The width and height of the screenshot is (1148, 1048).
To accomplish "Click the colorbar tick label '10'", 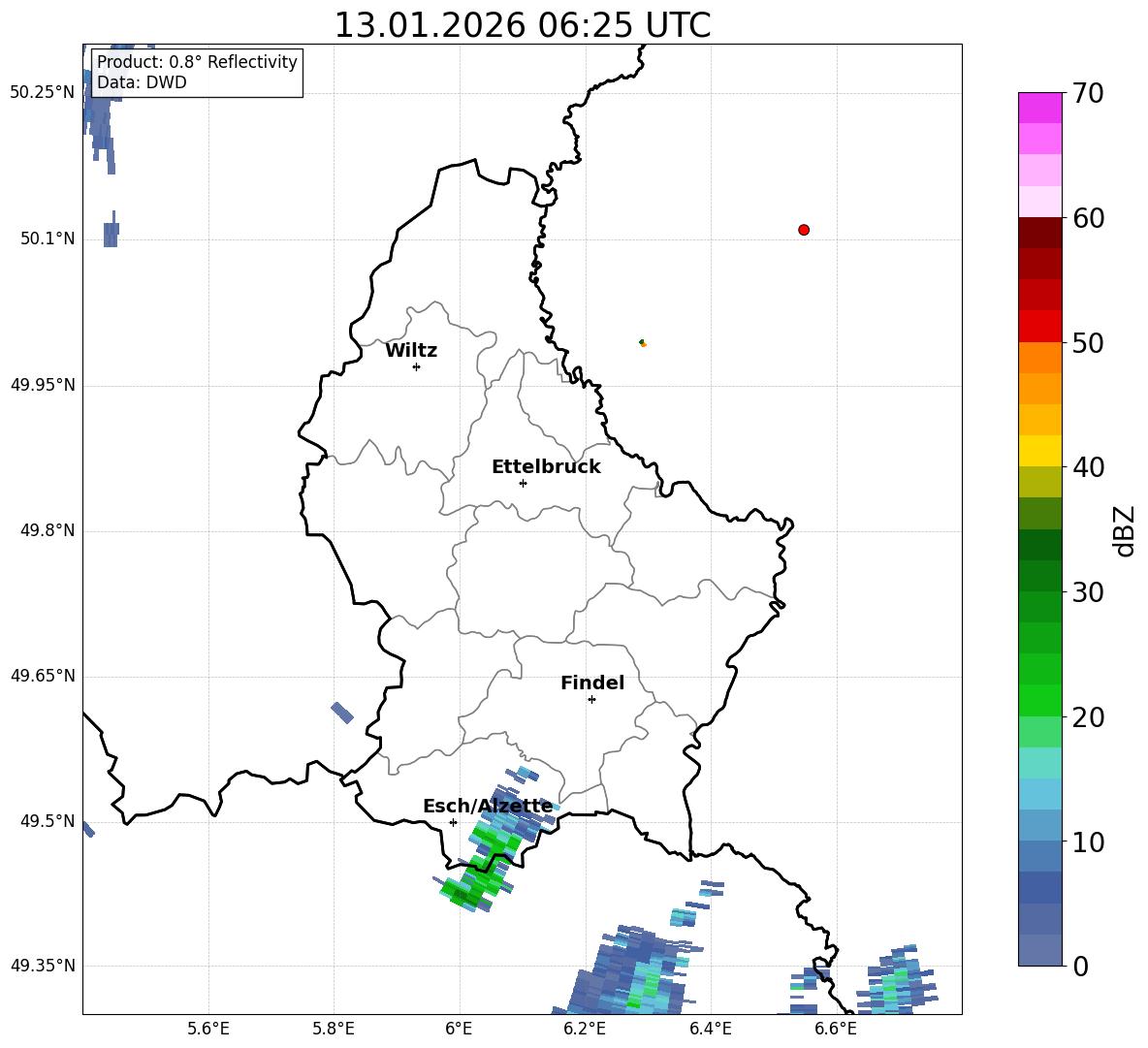I will [x=1088, y=842].
